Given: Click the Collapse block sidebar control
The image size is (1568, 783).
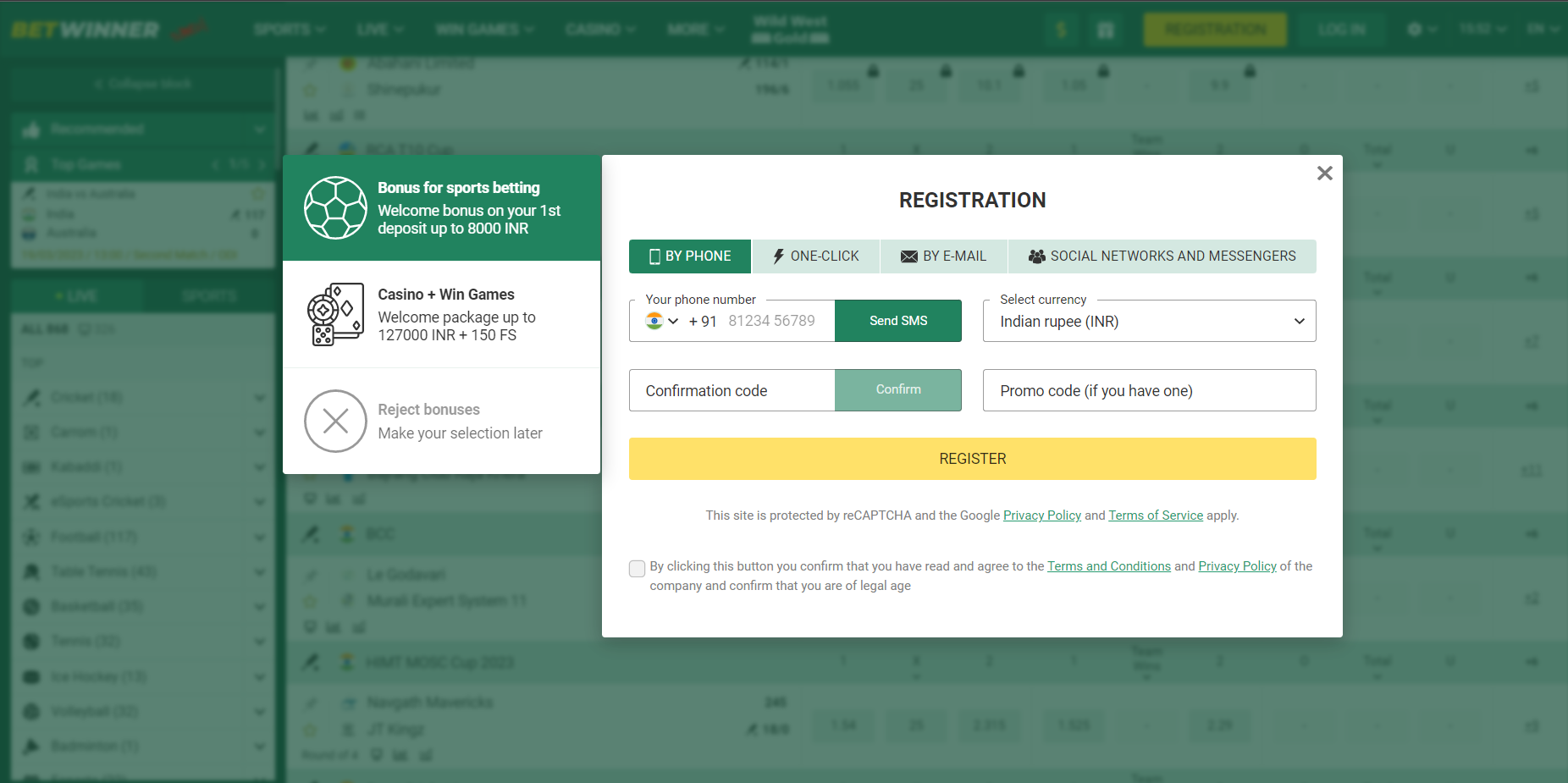Looking at the screenshot, I should (x=143, y=84).
